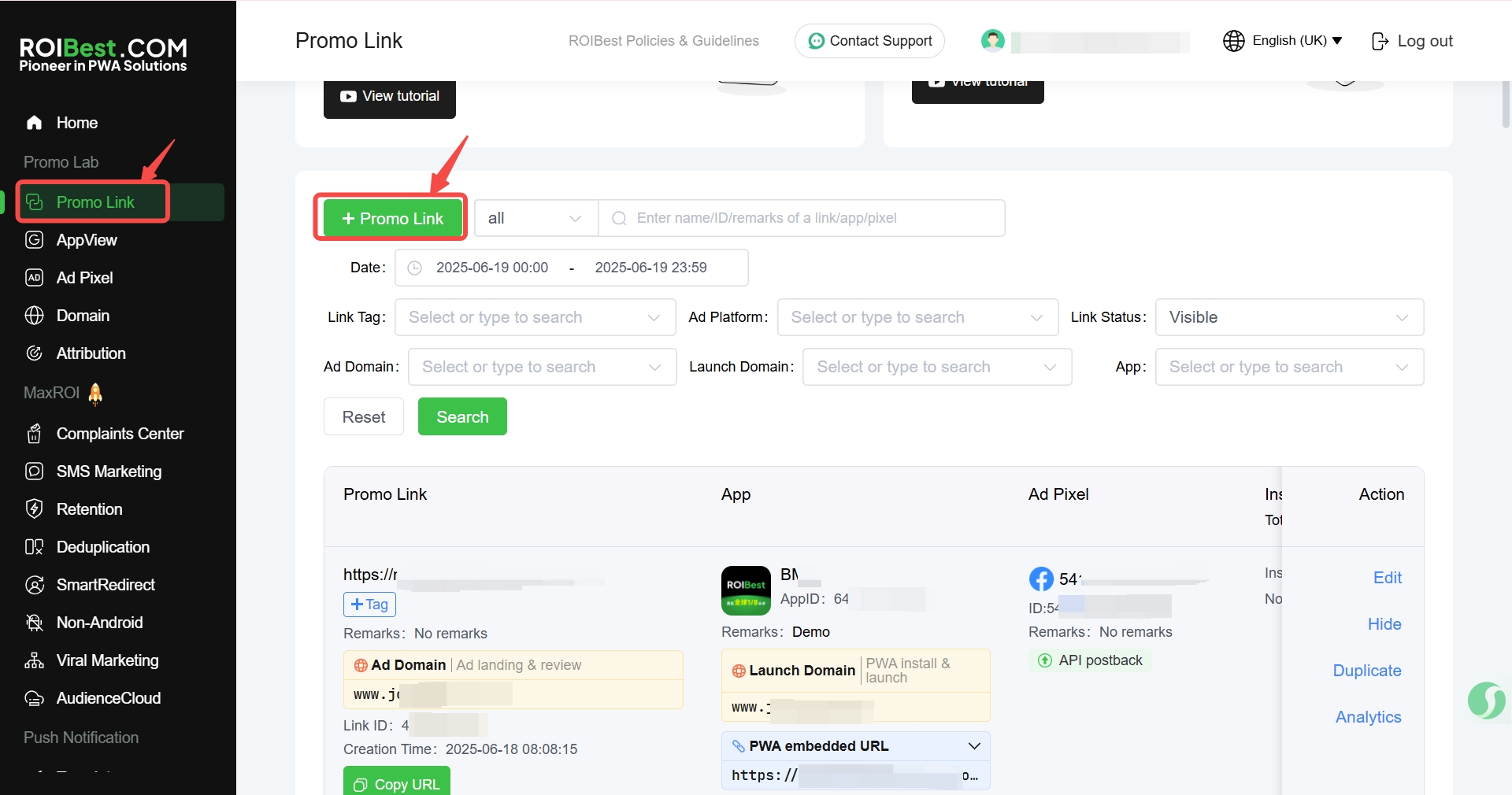Expand the PWA embedded URL section

coord(974,746)
